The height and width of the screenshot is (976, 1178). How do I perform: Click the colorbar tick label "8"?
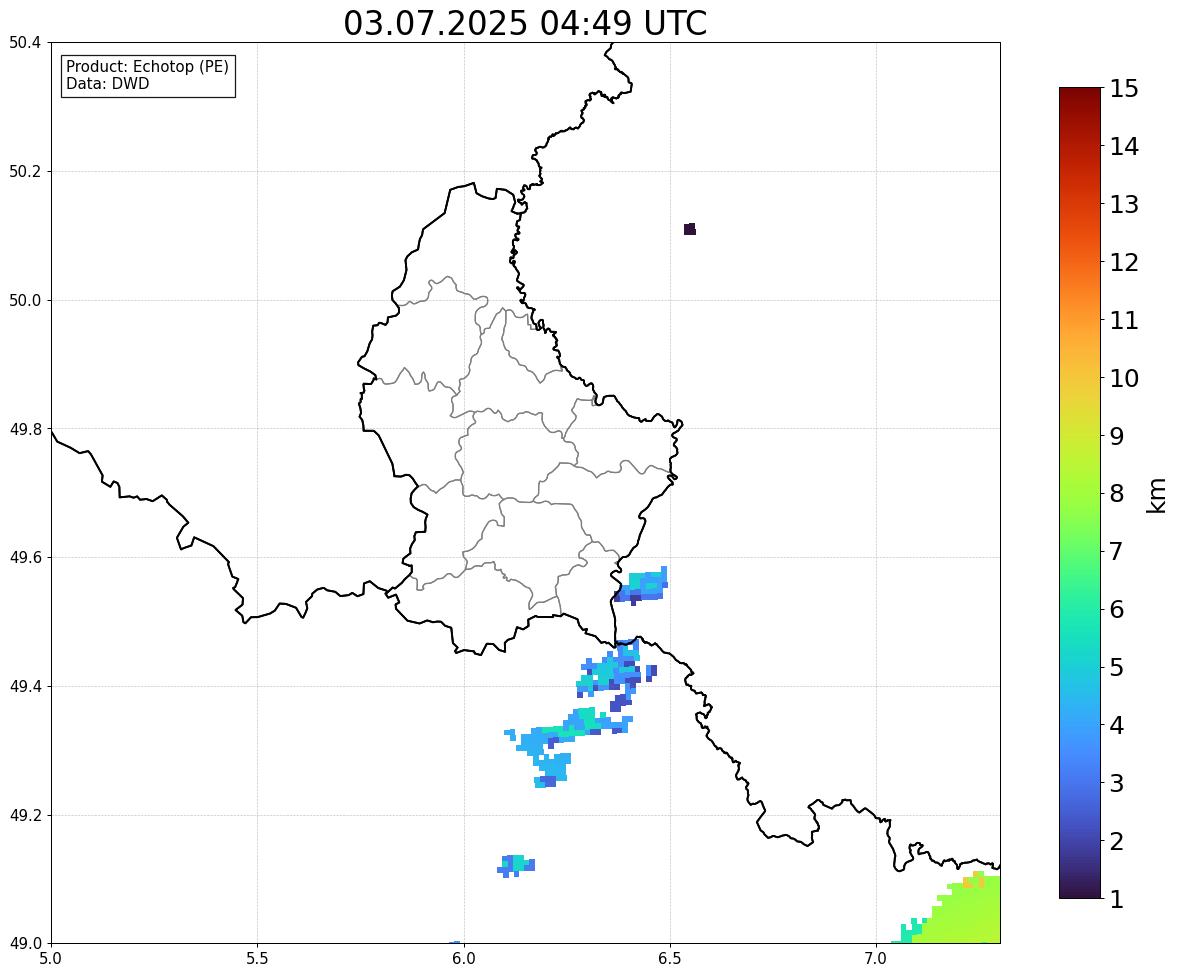[1117, 494]
